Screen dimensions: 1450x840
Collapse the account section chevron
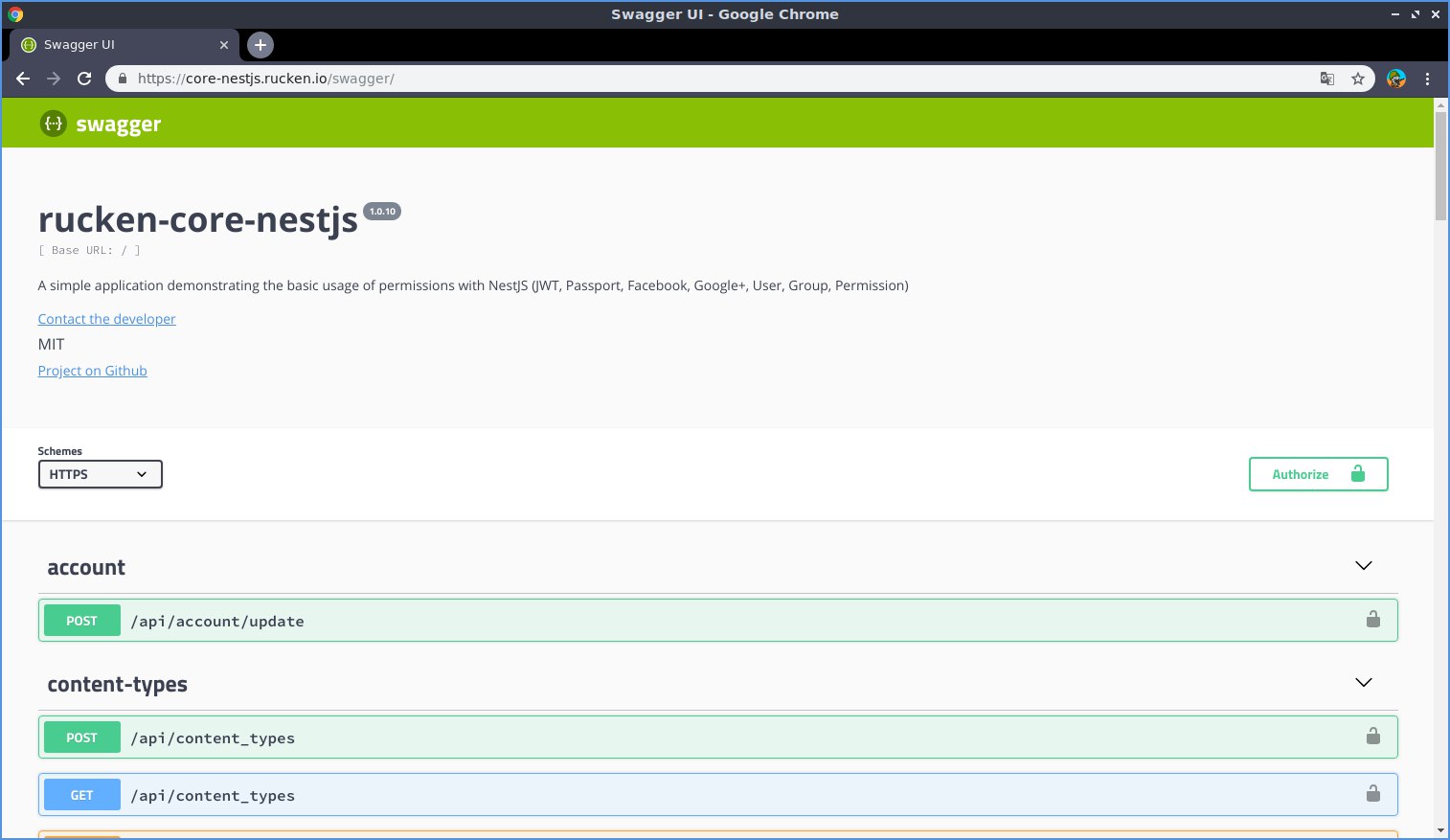[1364, 566]
